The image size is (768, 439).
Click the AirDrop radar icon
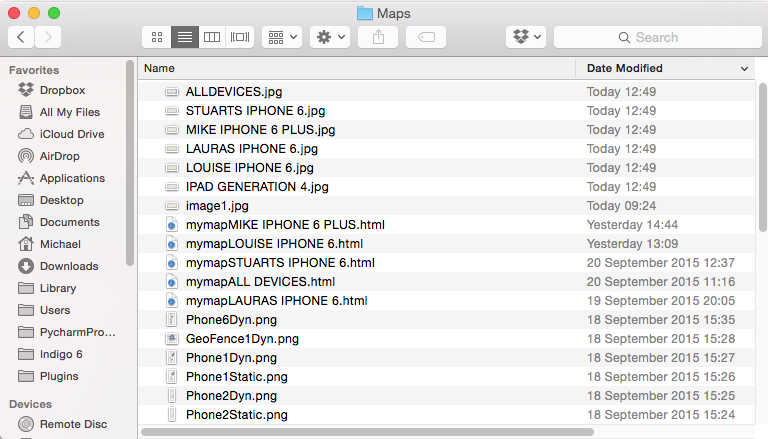26,156
